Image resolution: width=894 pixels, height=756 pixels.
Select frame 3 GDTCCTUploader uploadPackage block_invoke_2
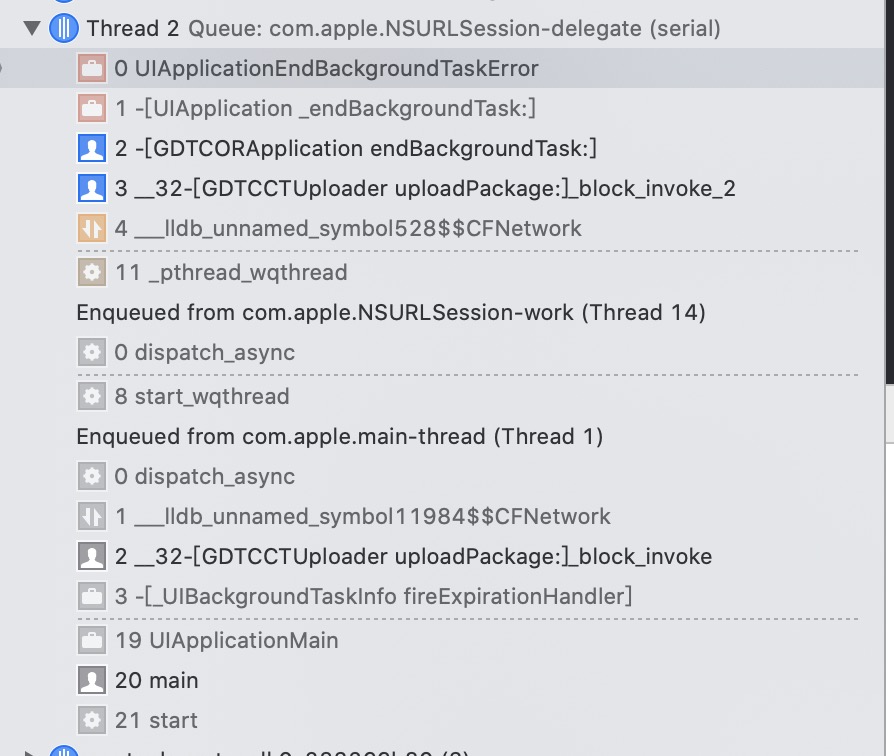click(x=442, y=188)
